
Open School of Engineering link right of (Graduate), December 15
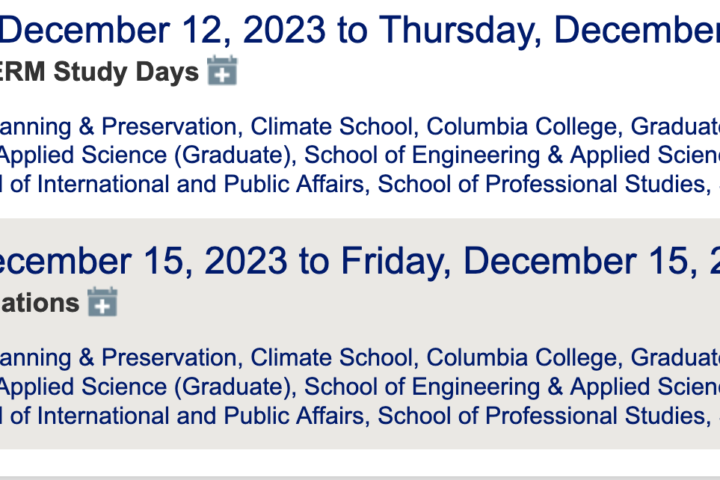[x=512, y=387]
